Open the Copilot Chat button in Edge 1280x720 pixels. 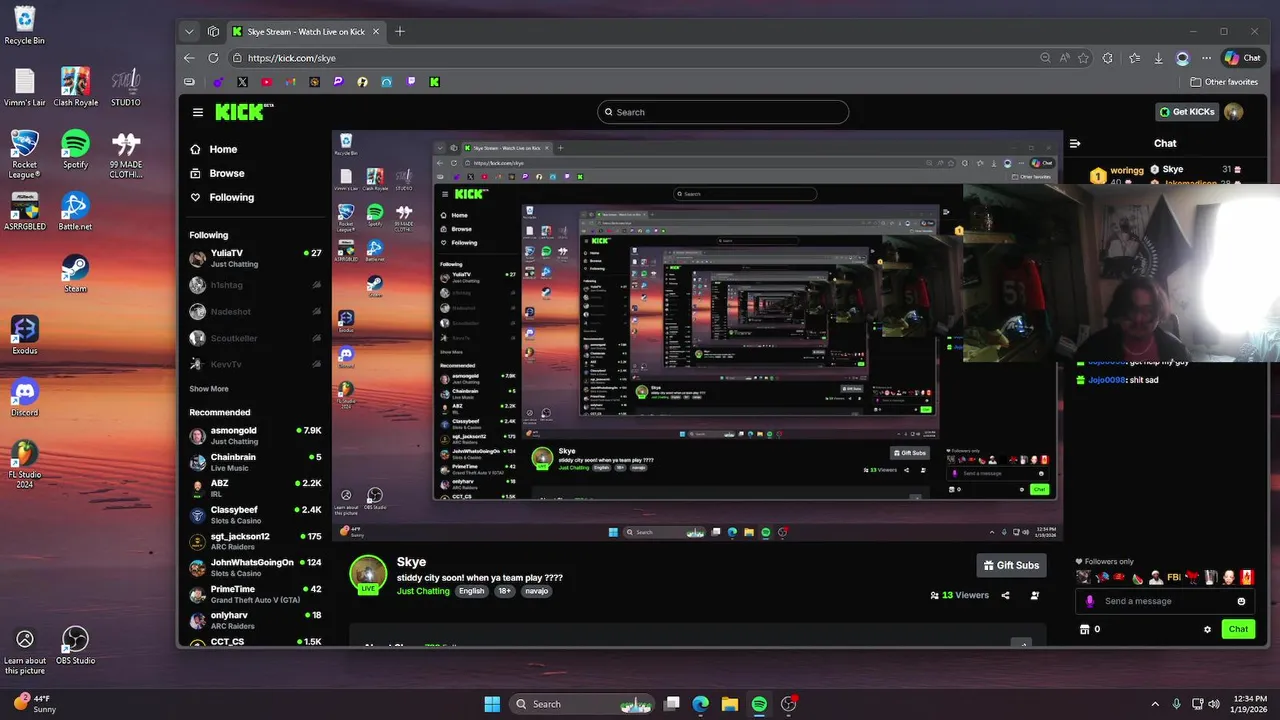click(1243, 58)
